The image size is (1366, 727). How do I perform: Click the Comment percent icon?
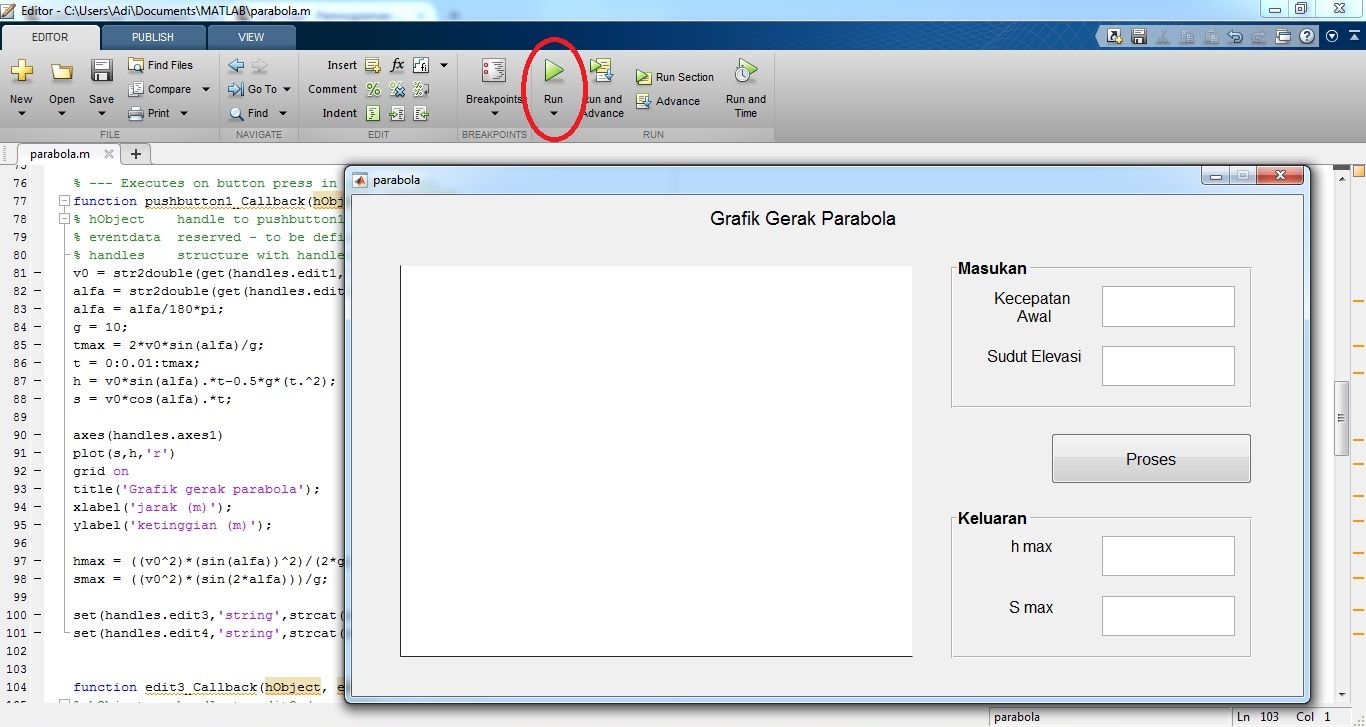point(373,89)
